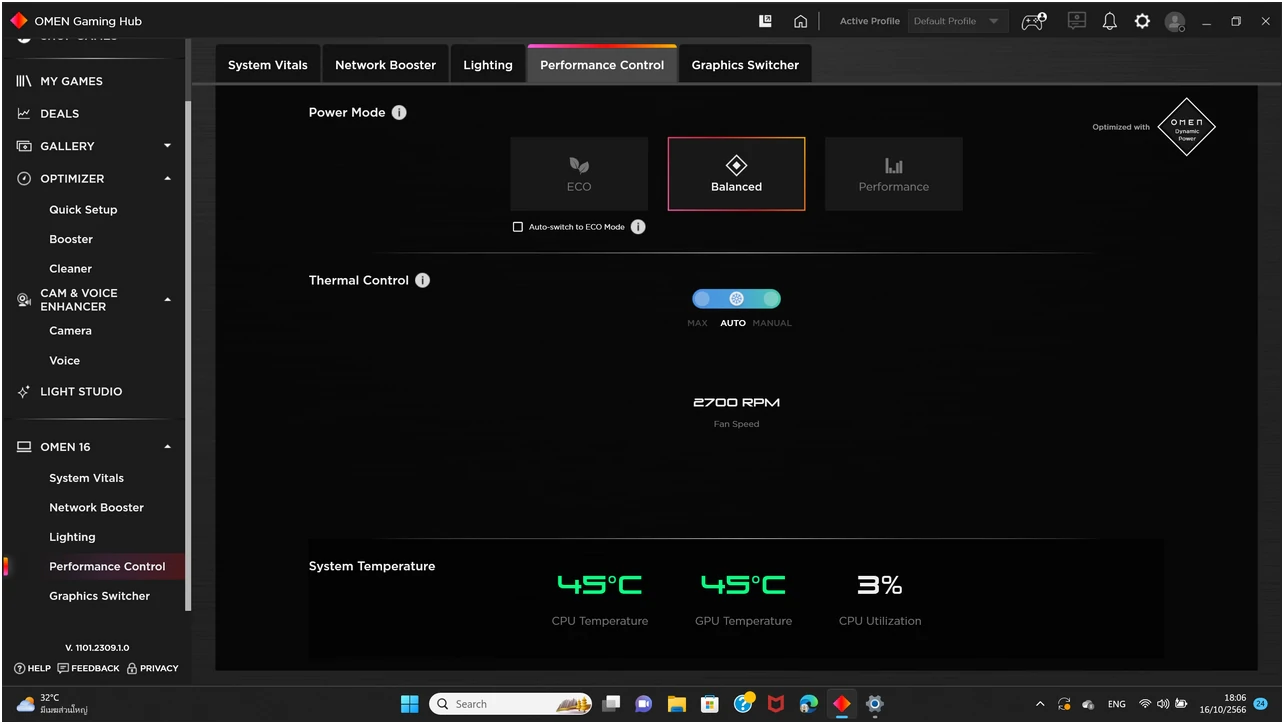Click the OMEN Dynamic Power diamond logo
1284x724 pixels.
[x=1186, y=127]
